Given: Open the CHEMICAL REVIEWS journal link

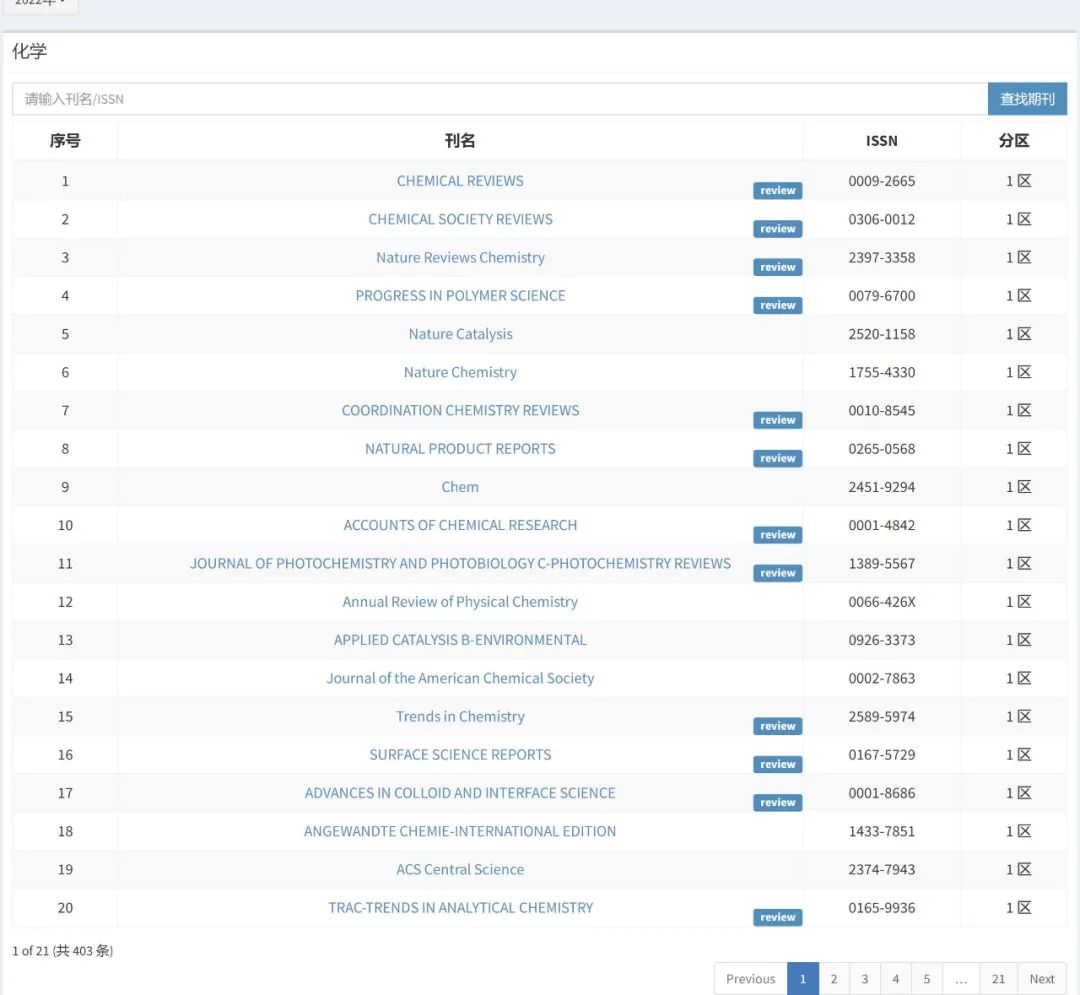Looking at the screenshot, I should click(x=460, y=181).
